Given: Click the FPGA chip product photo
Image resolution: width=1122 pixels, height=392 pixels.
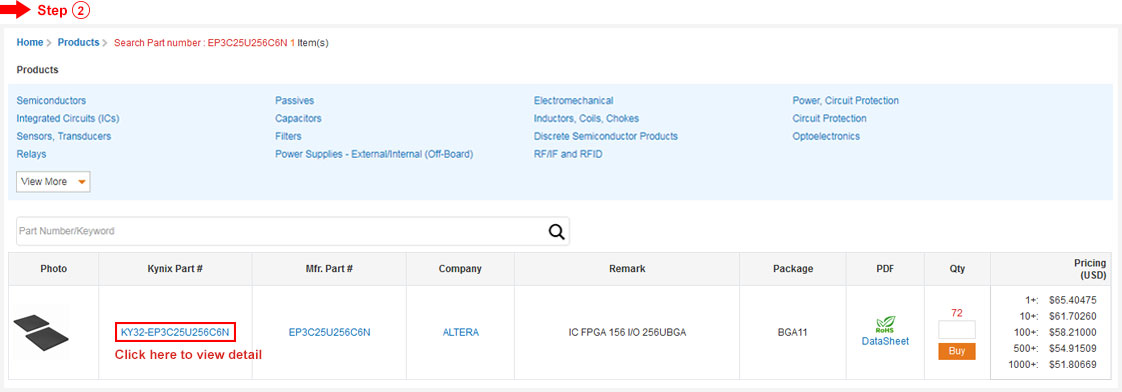Looking at the screenshot, I should click(x=41, y=333).
